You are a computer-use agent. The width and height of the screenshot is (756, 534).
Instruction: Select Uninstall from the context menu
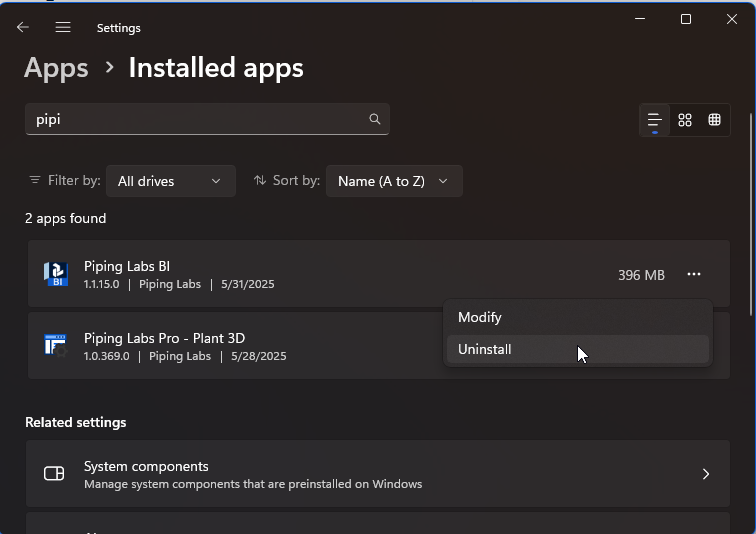click(485, 349)
